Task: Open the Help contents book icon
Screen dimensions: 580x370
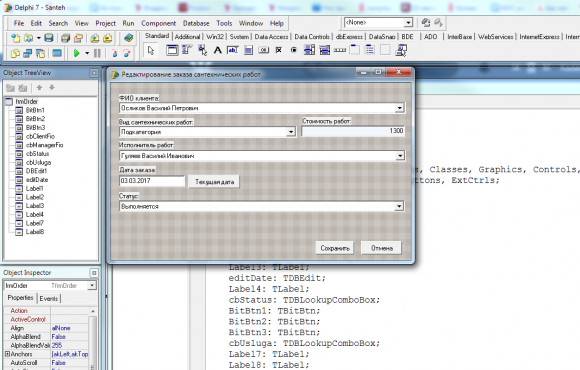Action: [128, 38]
